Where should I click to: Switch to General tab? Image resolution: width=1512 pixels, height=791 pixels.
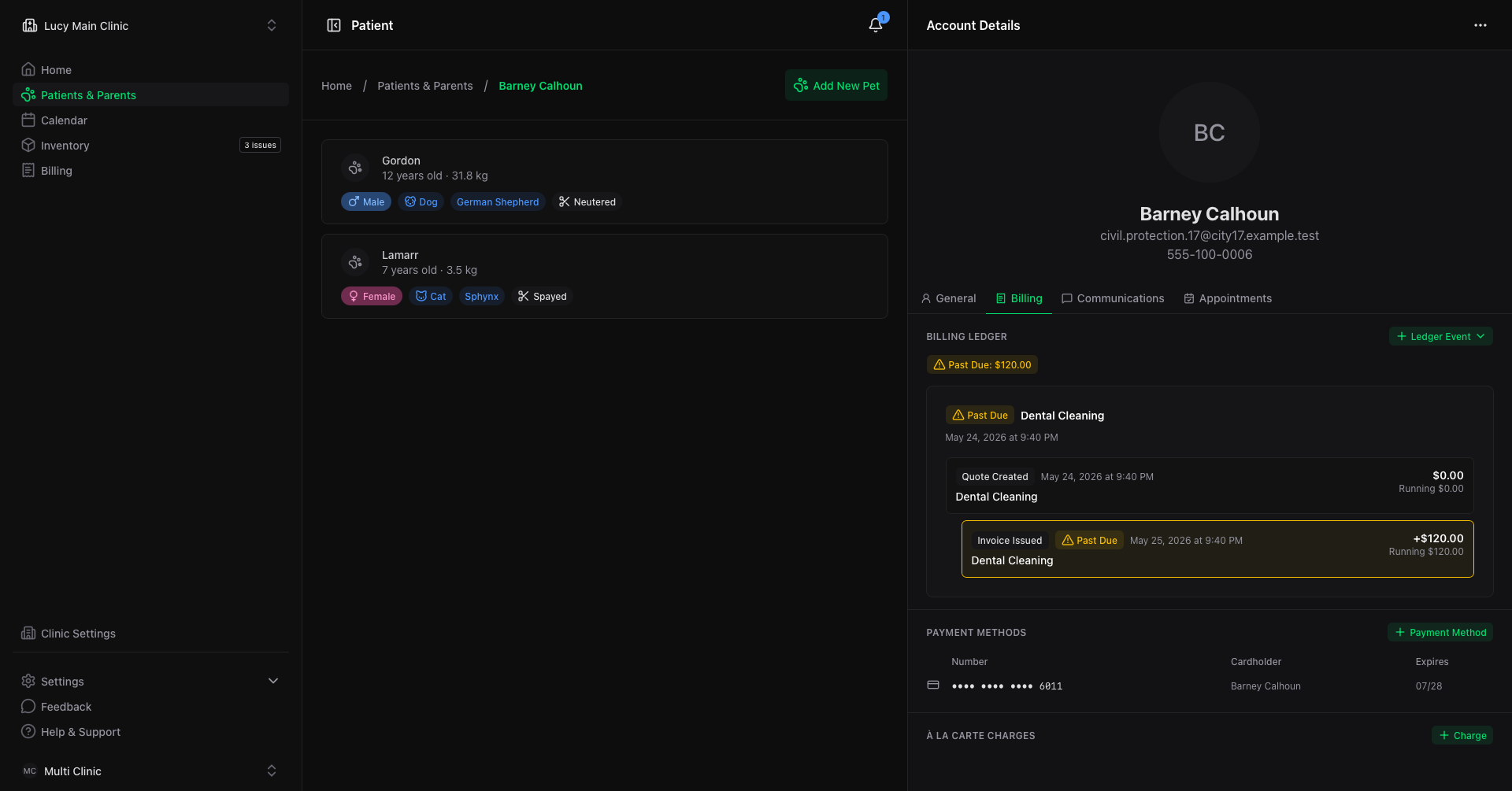[948, 298]
